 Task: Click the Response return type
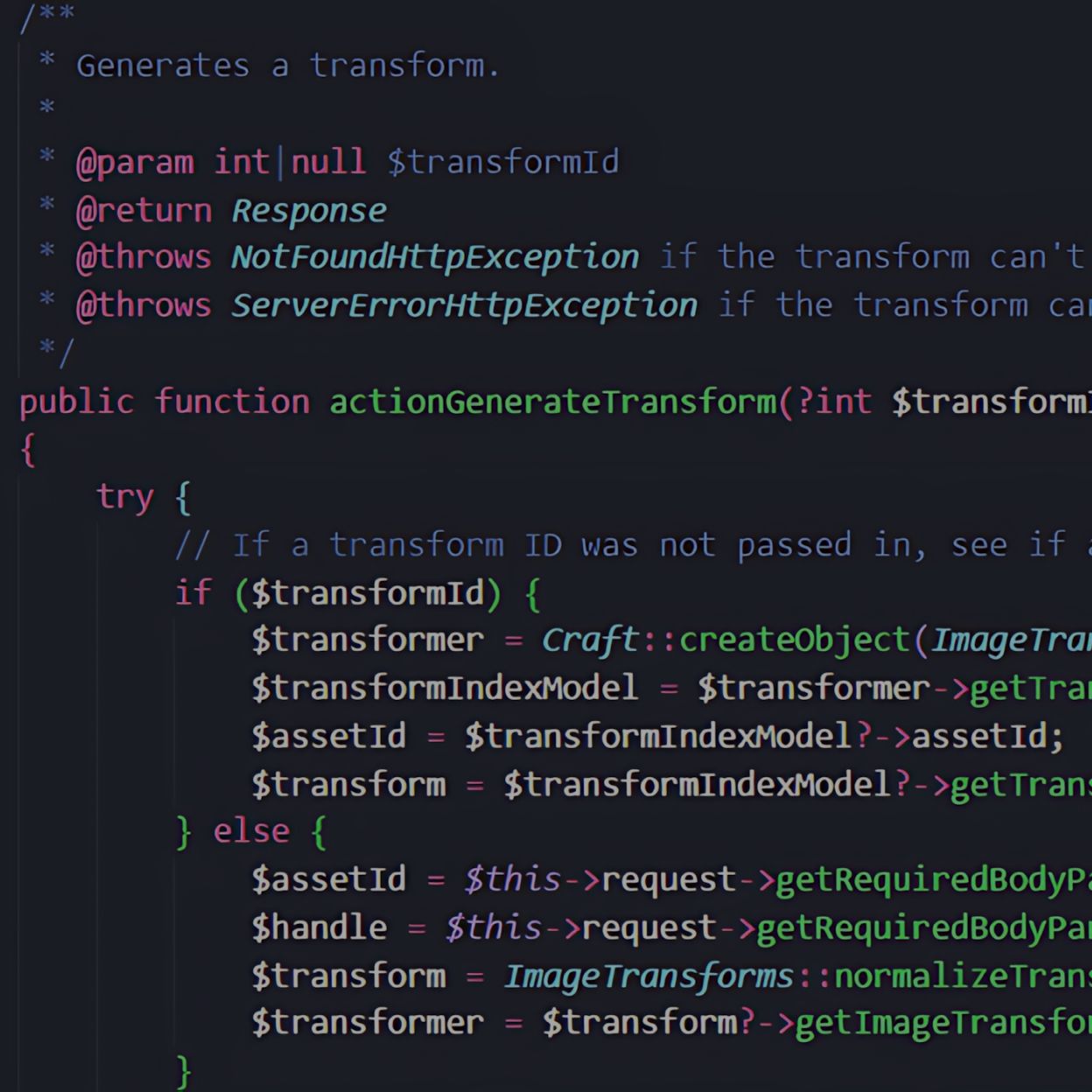coord(308,210)
